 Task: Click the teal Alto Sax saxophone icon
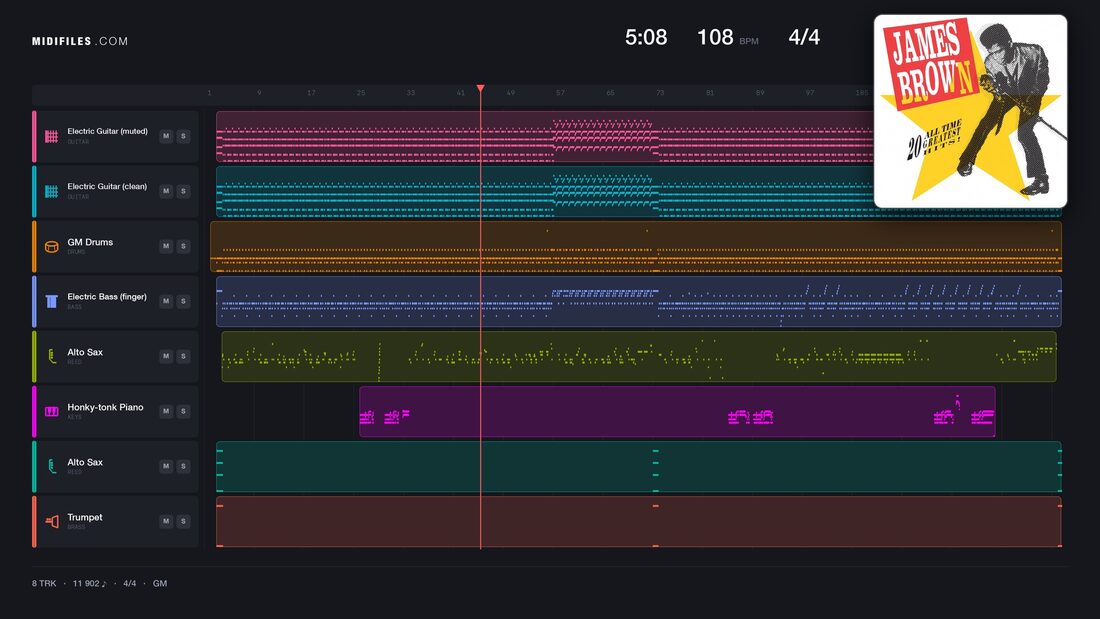click(x=51, y=467)
